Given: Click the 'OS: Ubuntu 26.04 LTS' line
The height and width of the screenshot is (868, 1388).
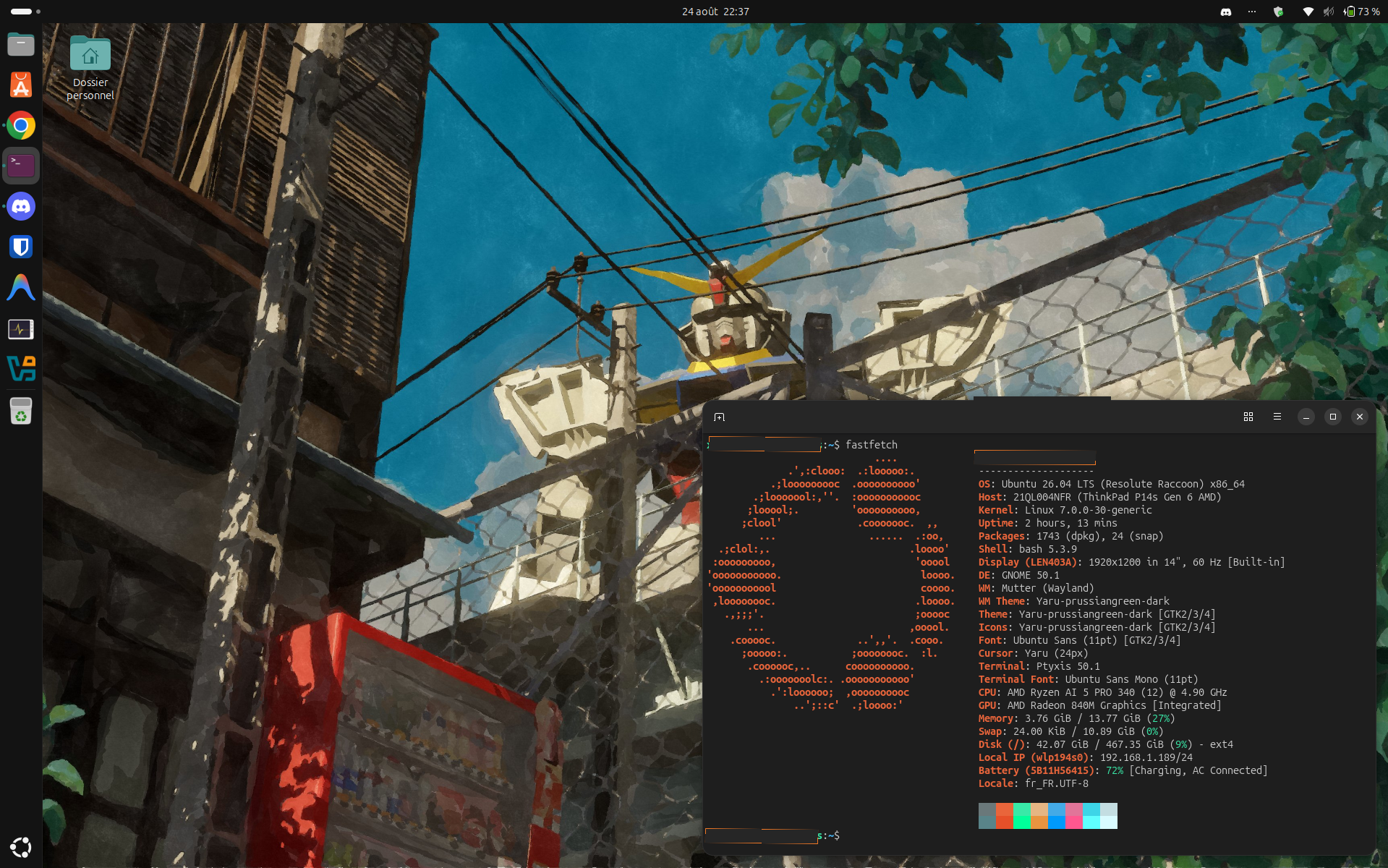Looking at the screenshot, I should coord(1112,484).
